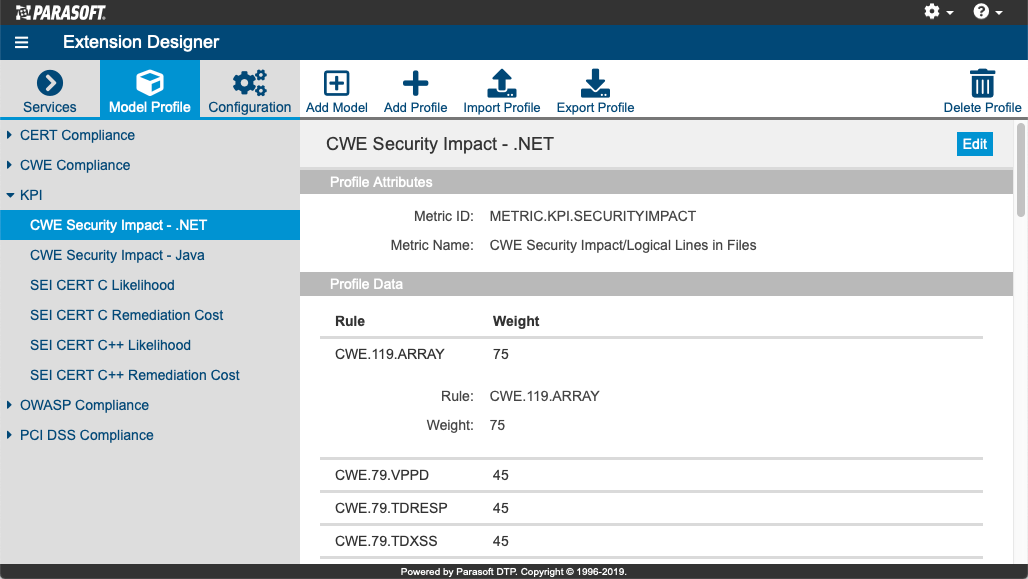The image size is (1028, 579).
Task: Click the PCI DSS Compliance label
Action: 87,435
